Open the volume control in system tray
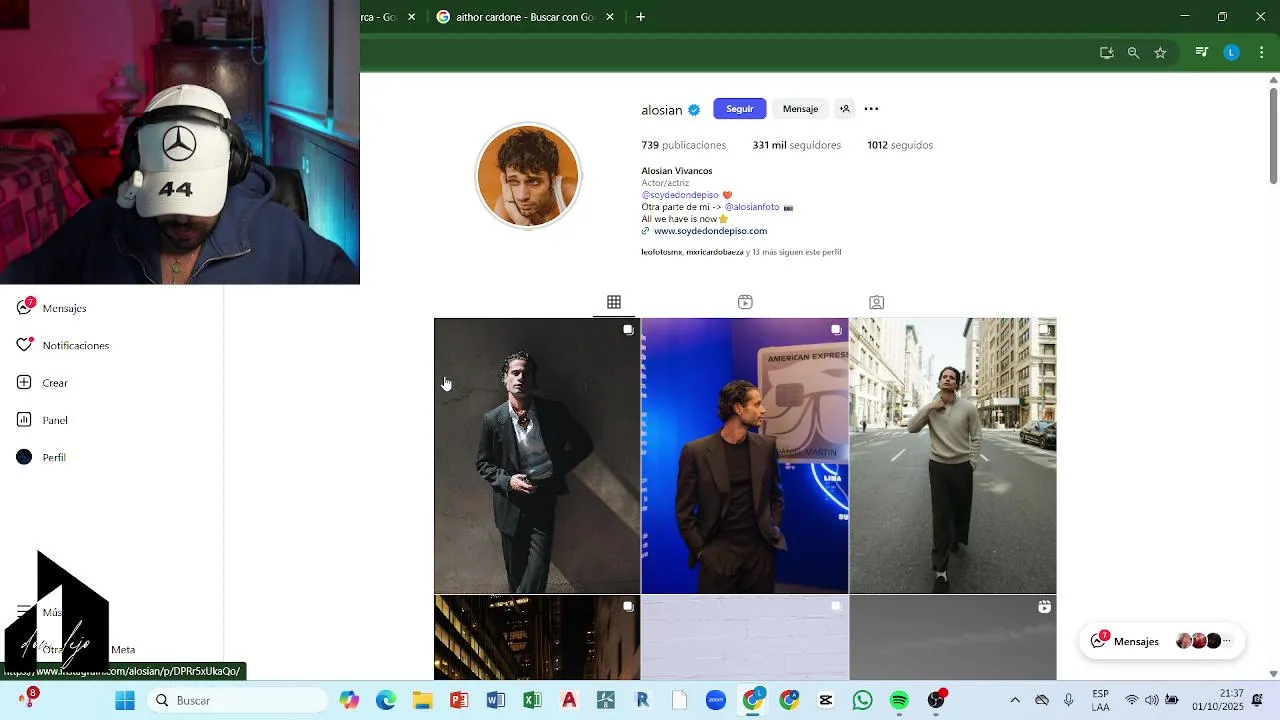This screenshot has width=1280, height=720. point(1152,700)
